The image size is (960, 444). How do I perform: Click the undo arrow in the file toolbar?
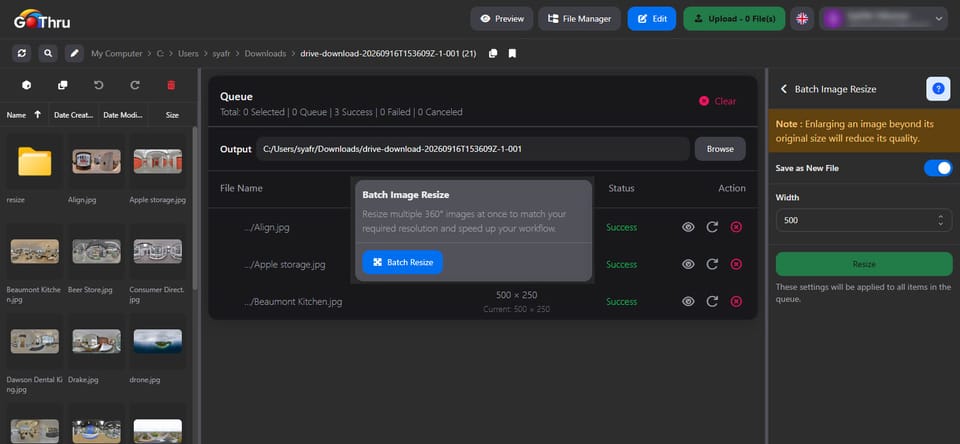(x=99, y=85)
